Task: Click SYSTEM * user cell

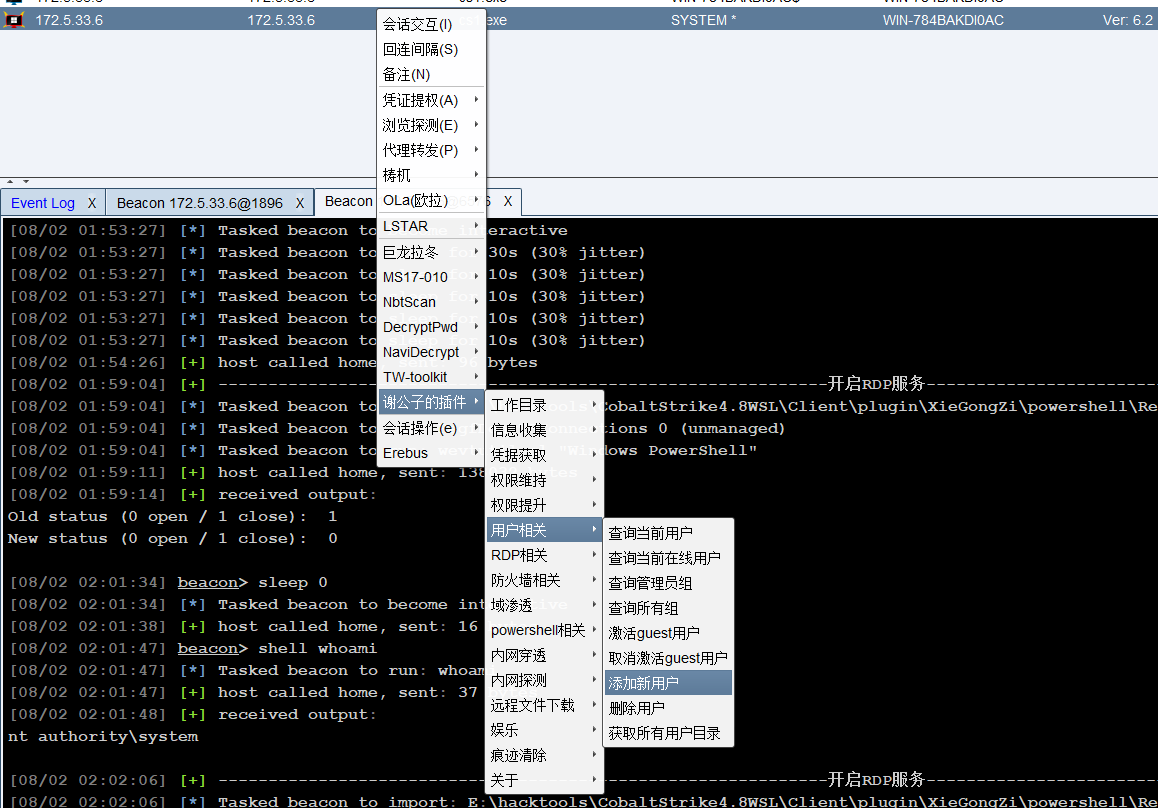Action: click(703, 21)
